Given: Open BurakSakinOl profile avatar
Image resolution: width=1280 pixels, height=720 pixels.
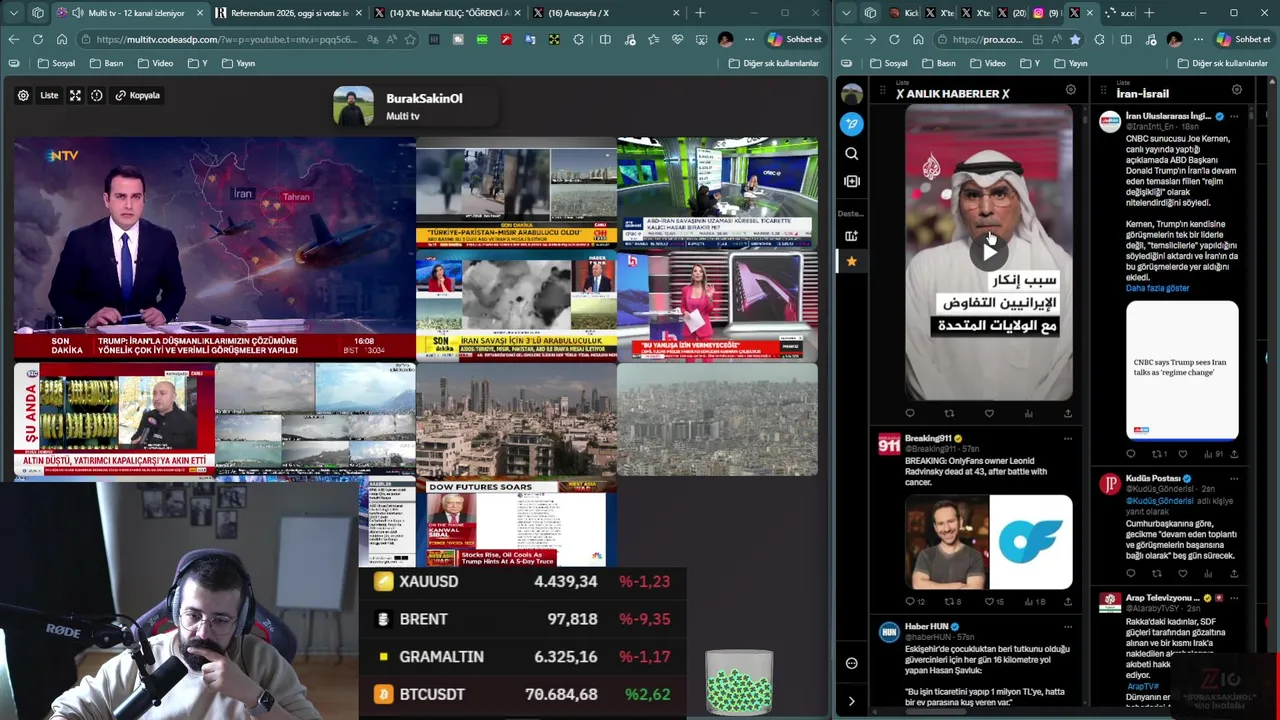Looking at the screenshot, I should pos(353,106).
